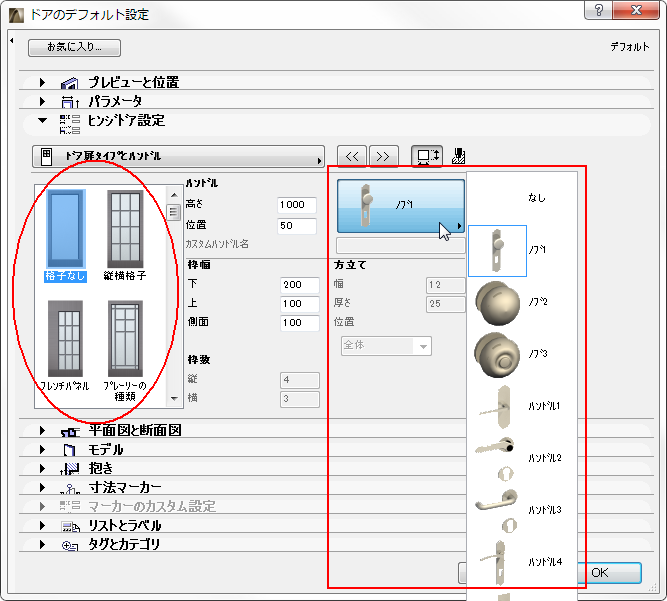Viewport: 667px width, 601px height.
Task: Expand the モデル panel
Action: [x=42, y=449]
